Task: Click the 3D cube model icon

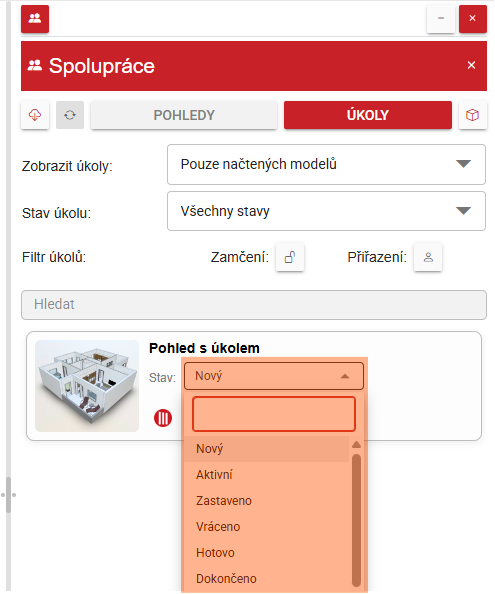Action: click(472, 115)
